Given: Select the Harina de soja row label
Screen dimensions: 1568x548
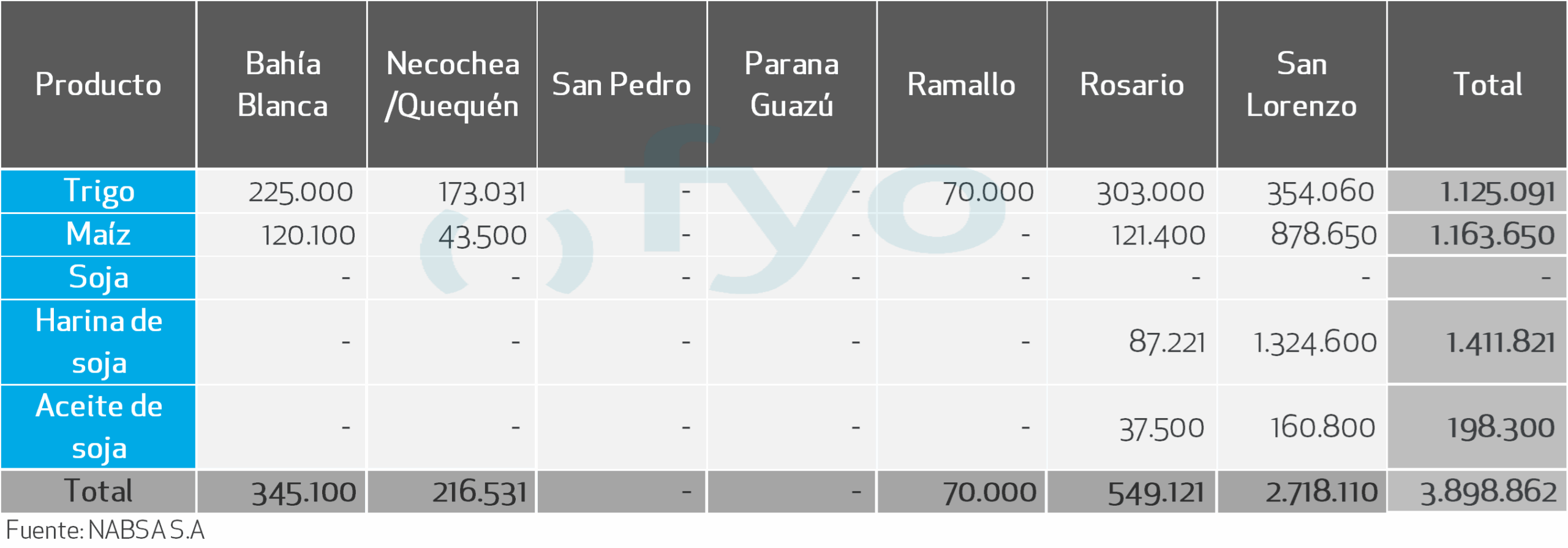Looking at the screenshot, I should 98,342.
